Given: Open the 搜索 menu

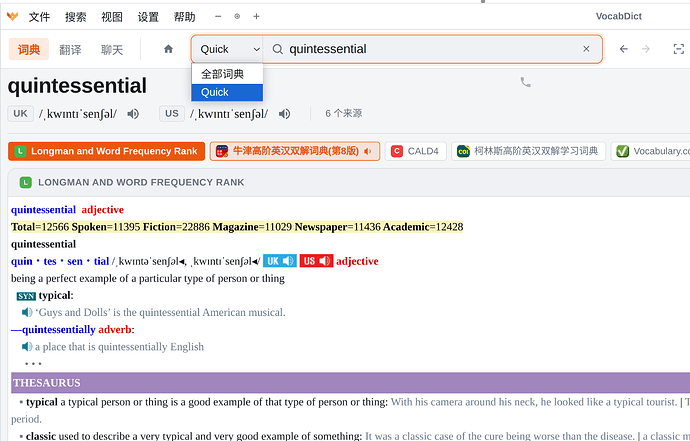Looking at the screenshot, I should click(x=76, y=17).
